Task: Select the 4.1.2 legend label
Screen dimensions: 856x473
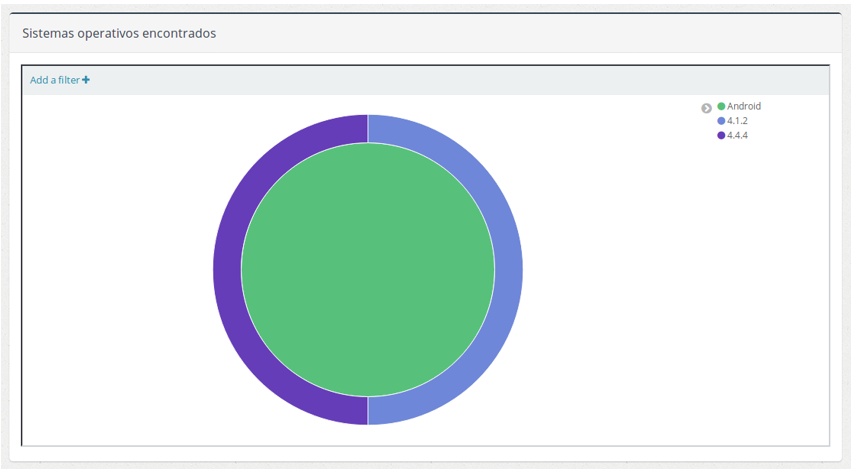Action: 738,121
